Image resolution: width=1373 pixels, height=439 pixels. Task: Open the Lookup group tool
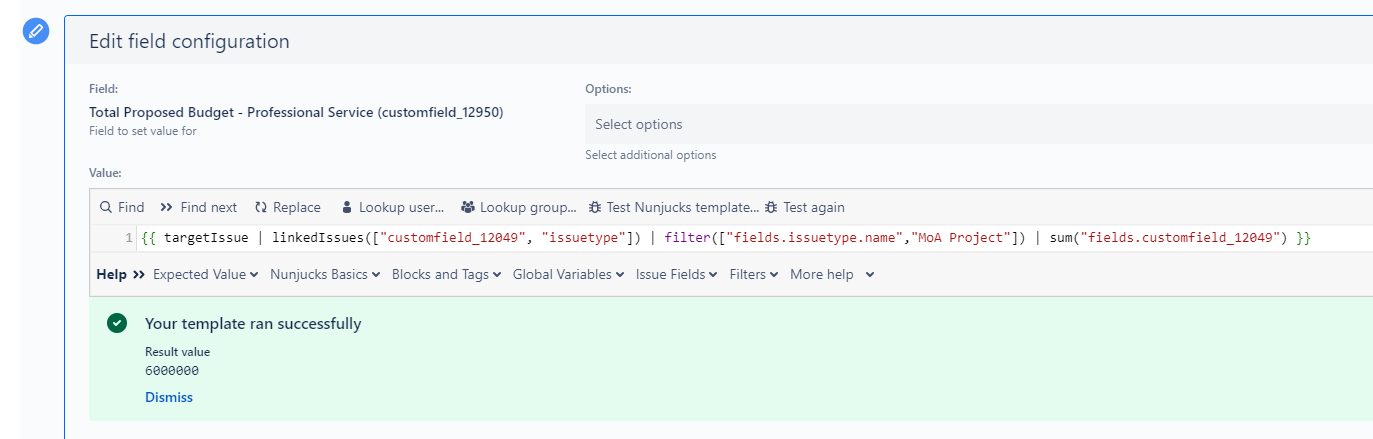519,207
